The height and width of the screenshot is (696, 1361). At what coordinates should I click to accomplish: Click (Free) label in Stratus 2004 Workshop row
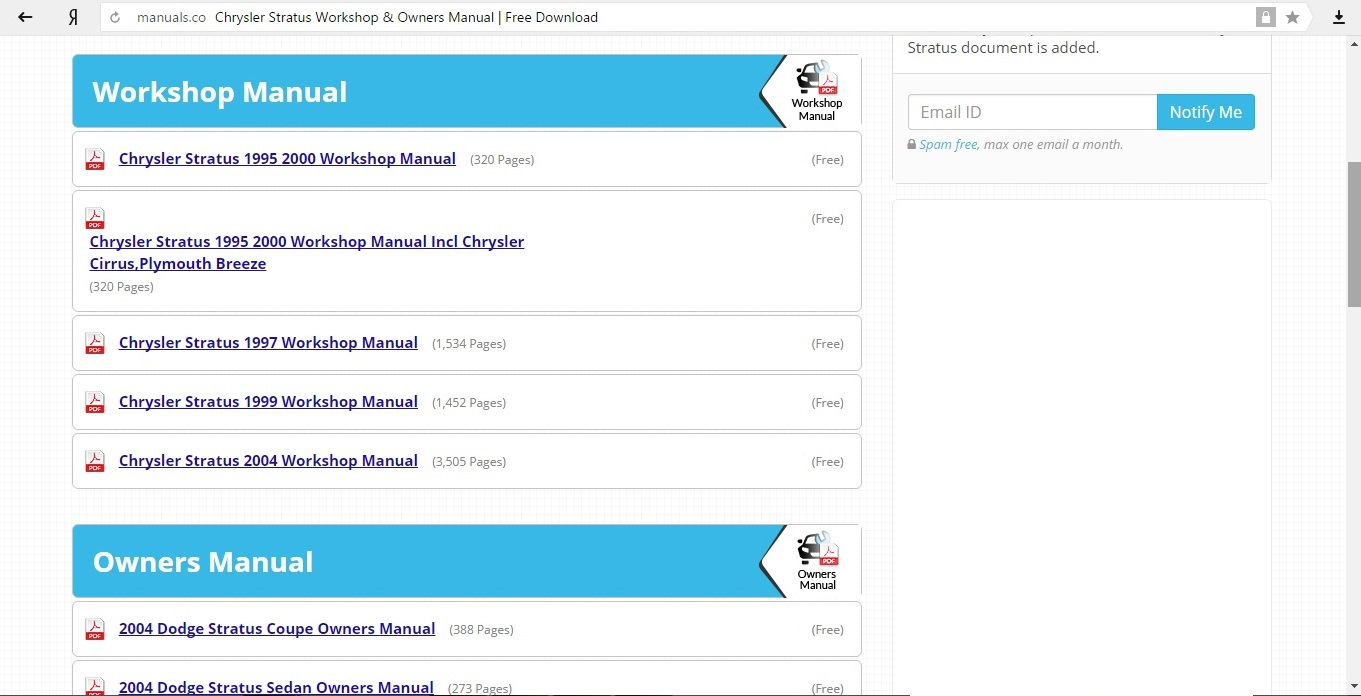click(x=827, y=461)
